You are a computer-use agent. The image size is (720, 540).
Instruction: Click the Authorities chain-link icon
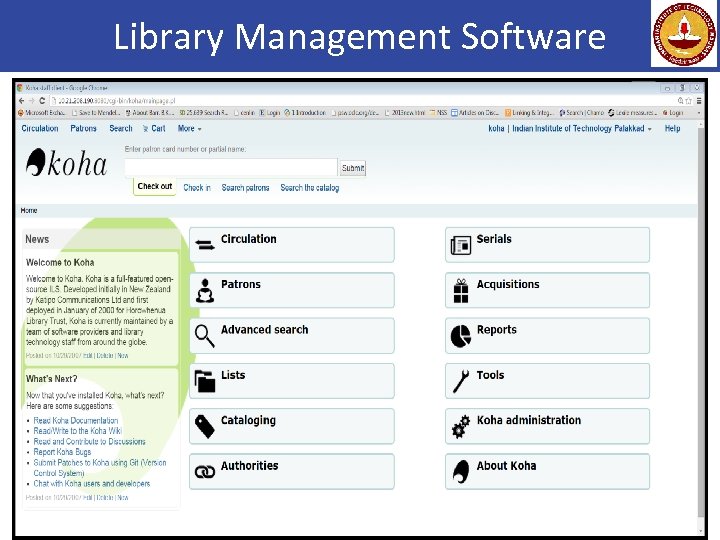click(x=205, y=472)
